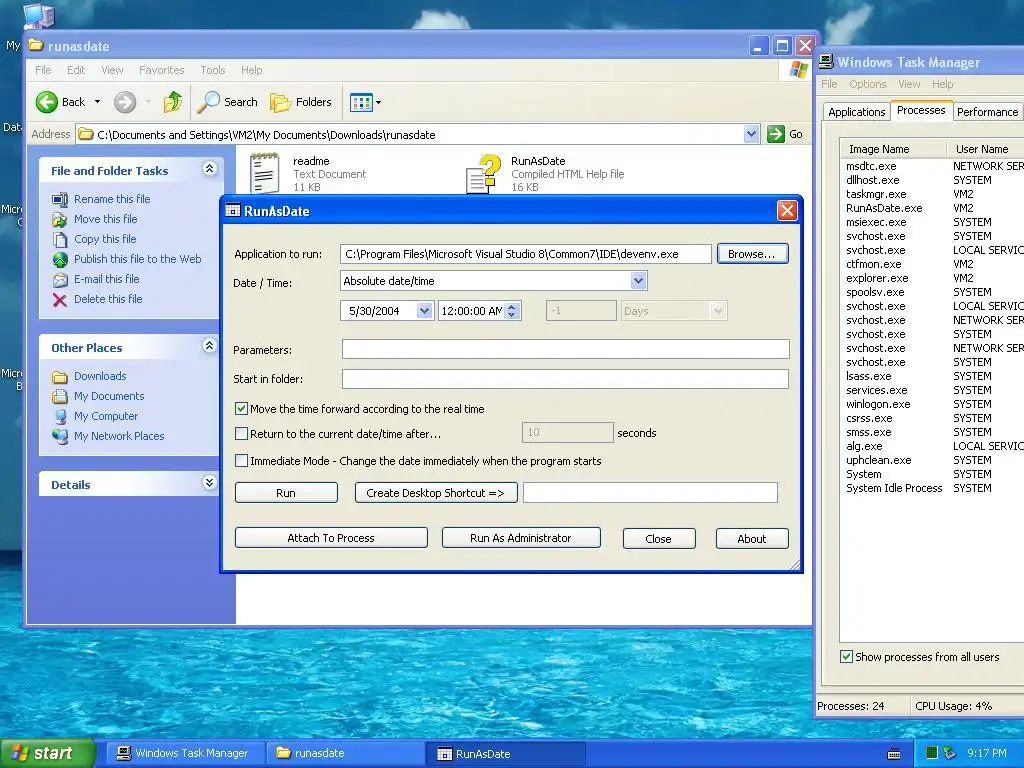Click the RunAsDate title bar icon
The image size is (1024, 768).
(232, 210)
